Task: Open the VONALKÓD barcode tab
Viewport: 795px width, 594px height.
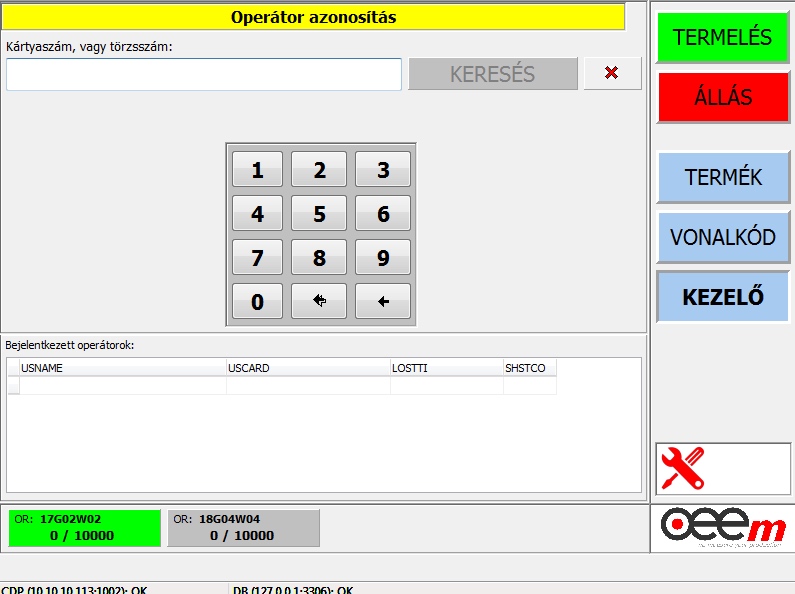Action: tap(722, 237)
